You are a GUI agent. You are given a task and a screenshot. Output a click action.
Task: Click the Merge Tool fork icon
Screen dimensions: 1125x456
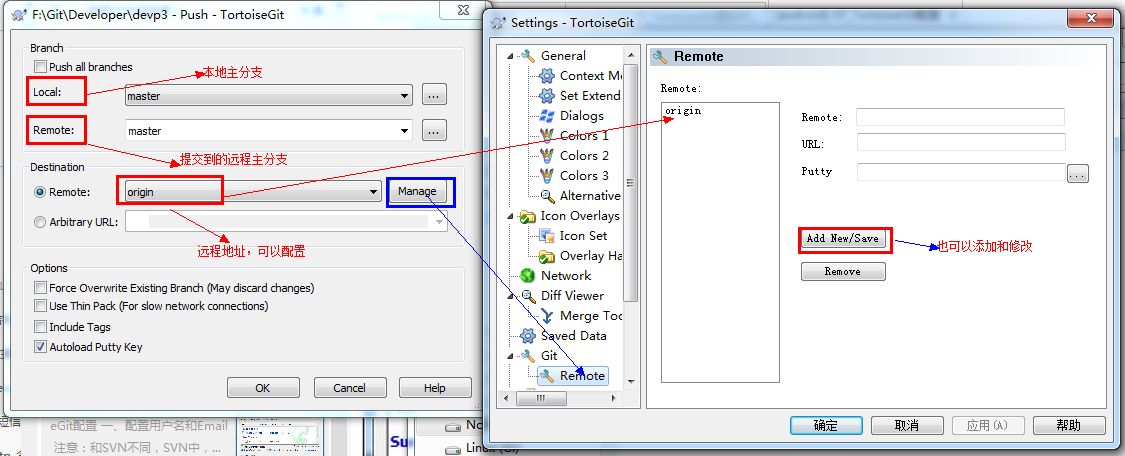547,315
